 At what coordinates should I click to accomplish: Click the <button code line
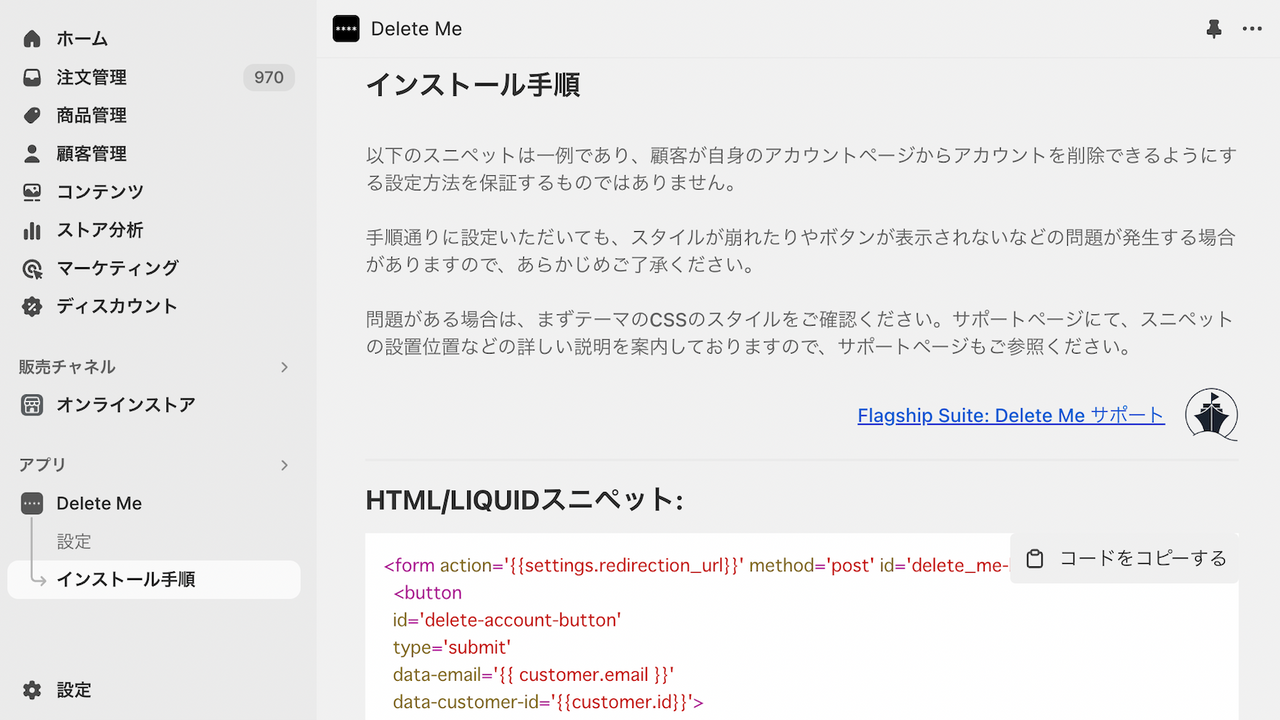pyautogui.click(x=428, y=593)
